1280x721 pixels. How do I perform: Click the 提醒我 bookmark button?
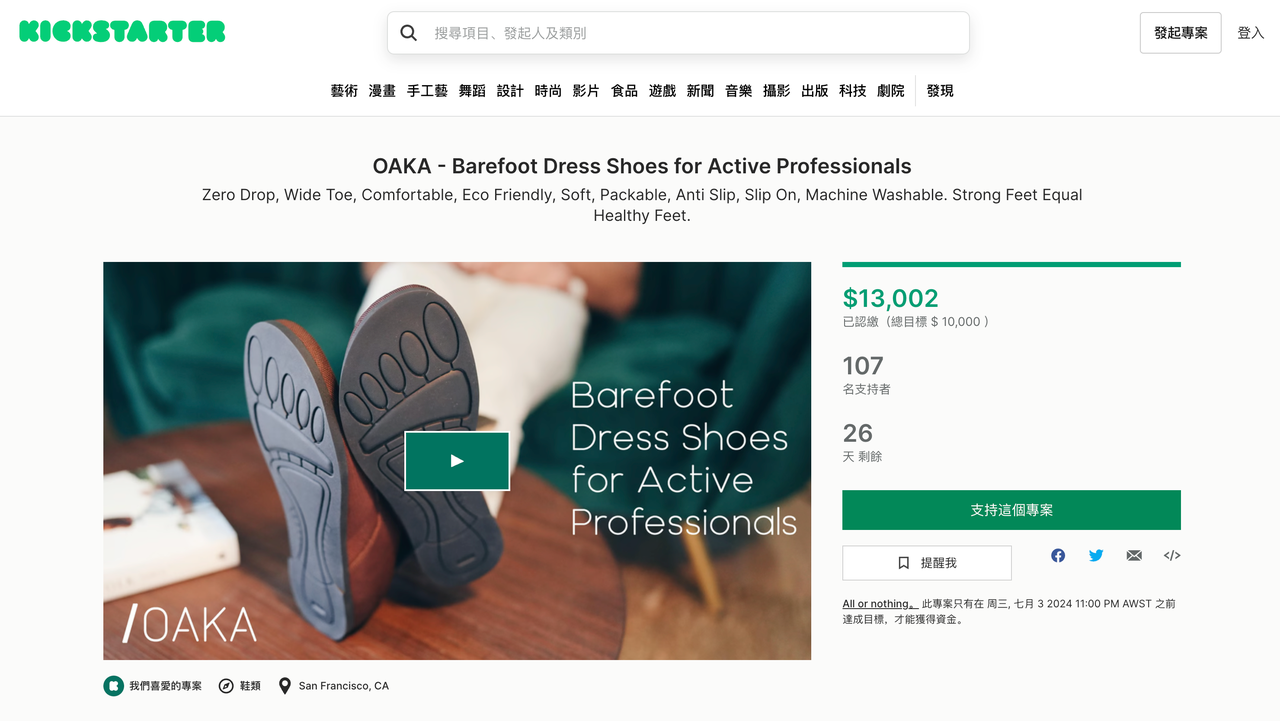[927, 563]
